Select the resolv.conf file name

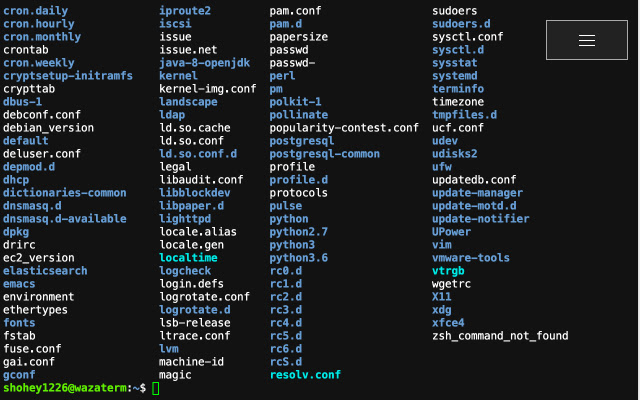click(x=305, y=375)
